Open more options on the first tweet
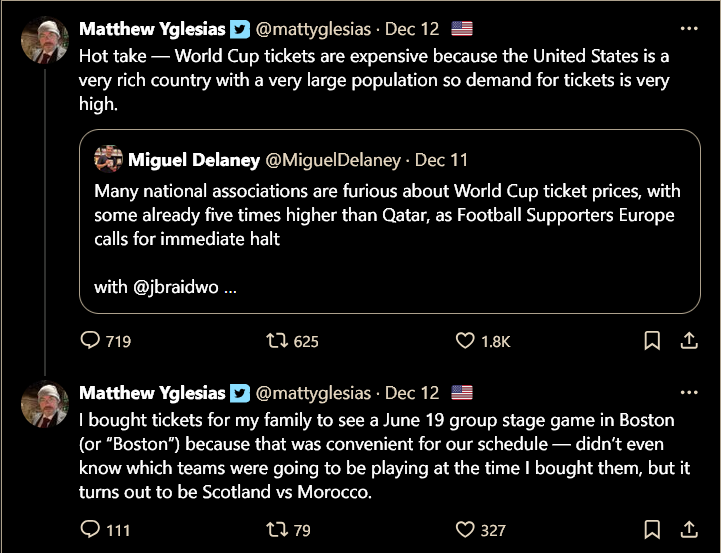Screen dimensions: 721x553 688,28
